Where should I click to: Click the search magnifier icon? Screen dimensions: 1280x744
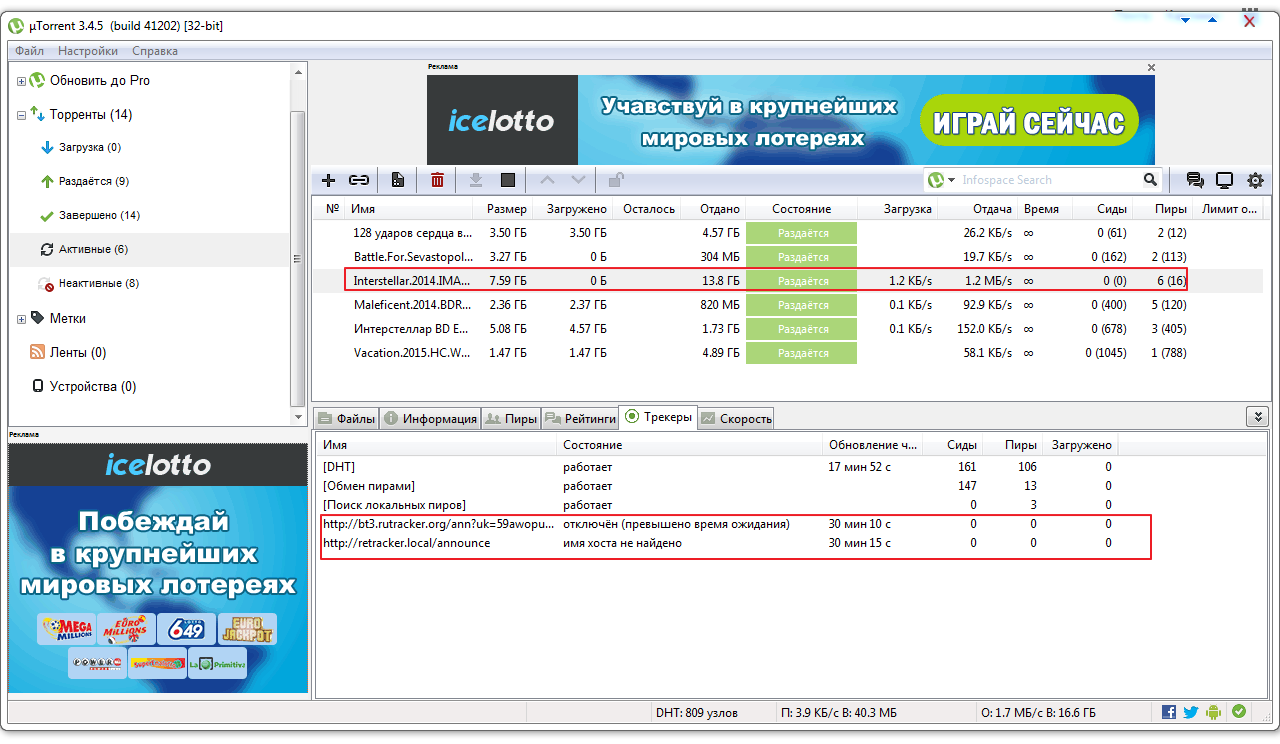pyautogui.click(x=1150, y=180)
